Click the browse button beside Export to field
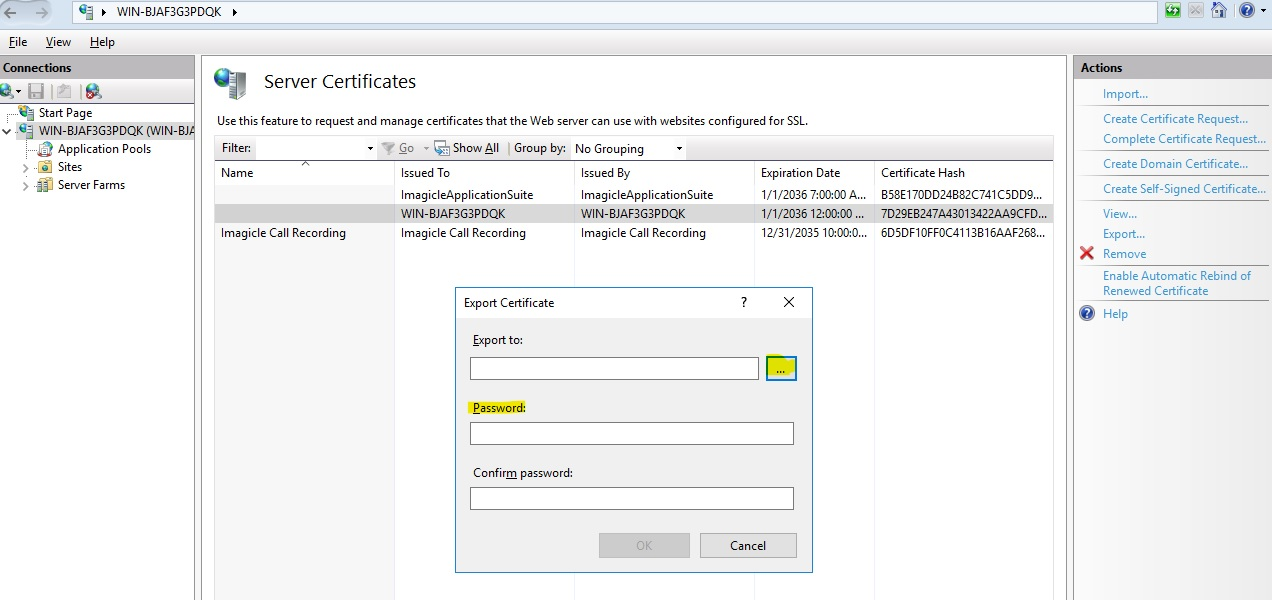 point(781,369)
